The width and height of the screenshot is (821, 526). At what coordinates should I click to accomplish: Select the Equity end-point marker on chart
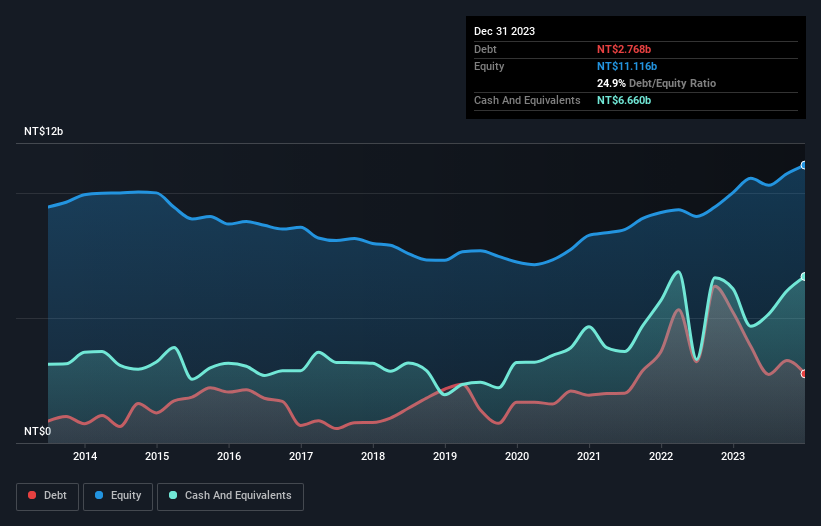(x=804, y=165)
